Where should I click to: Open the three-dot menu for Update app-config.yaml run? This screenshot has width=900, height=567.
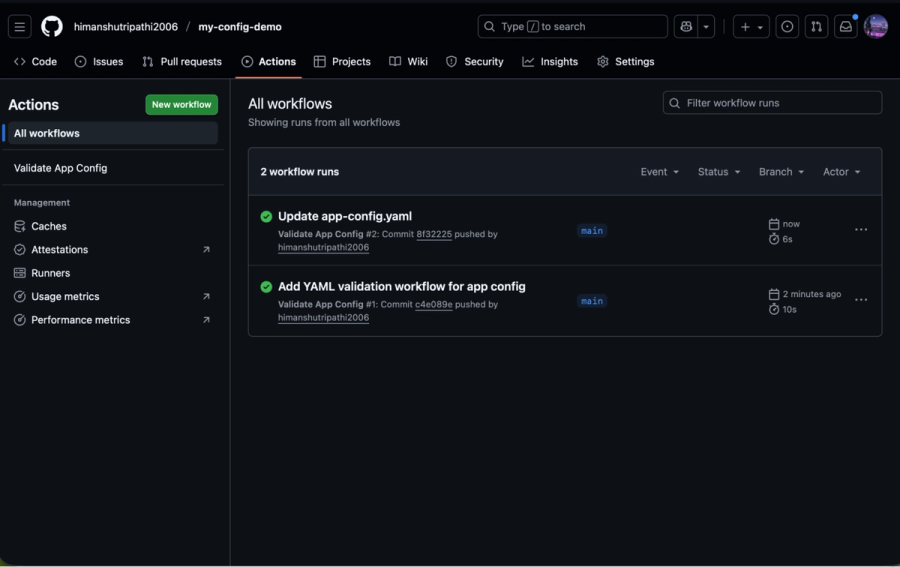pyautogui.click(x=860, y=230)
